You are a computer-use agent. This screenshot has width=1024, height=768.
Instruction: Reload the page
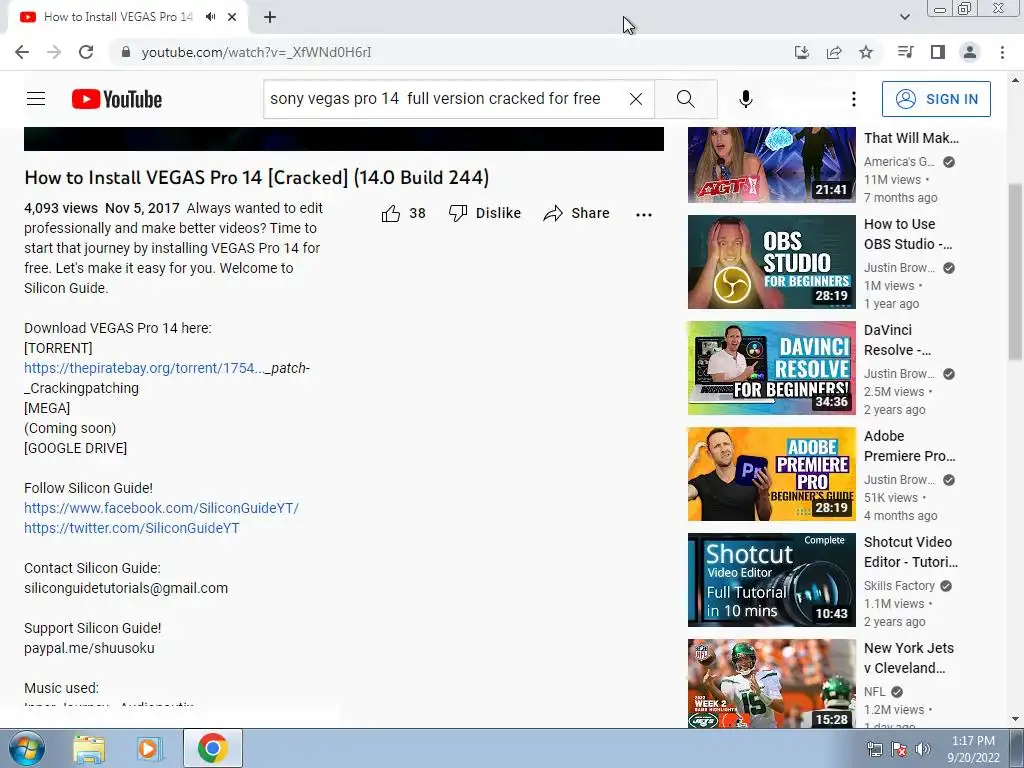tap(86, 52)
